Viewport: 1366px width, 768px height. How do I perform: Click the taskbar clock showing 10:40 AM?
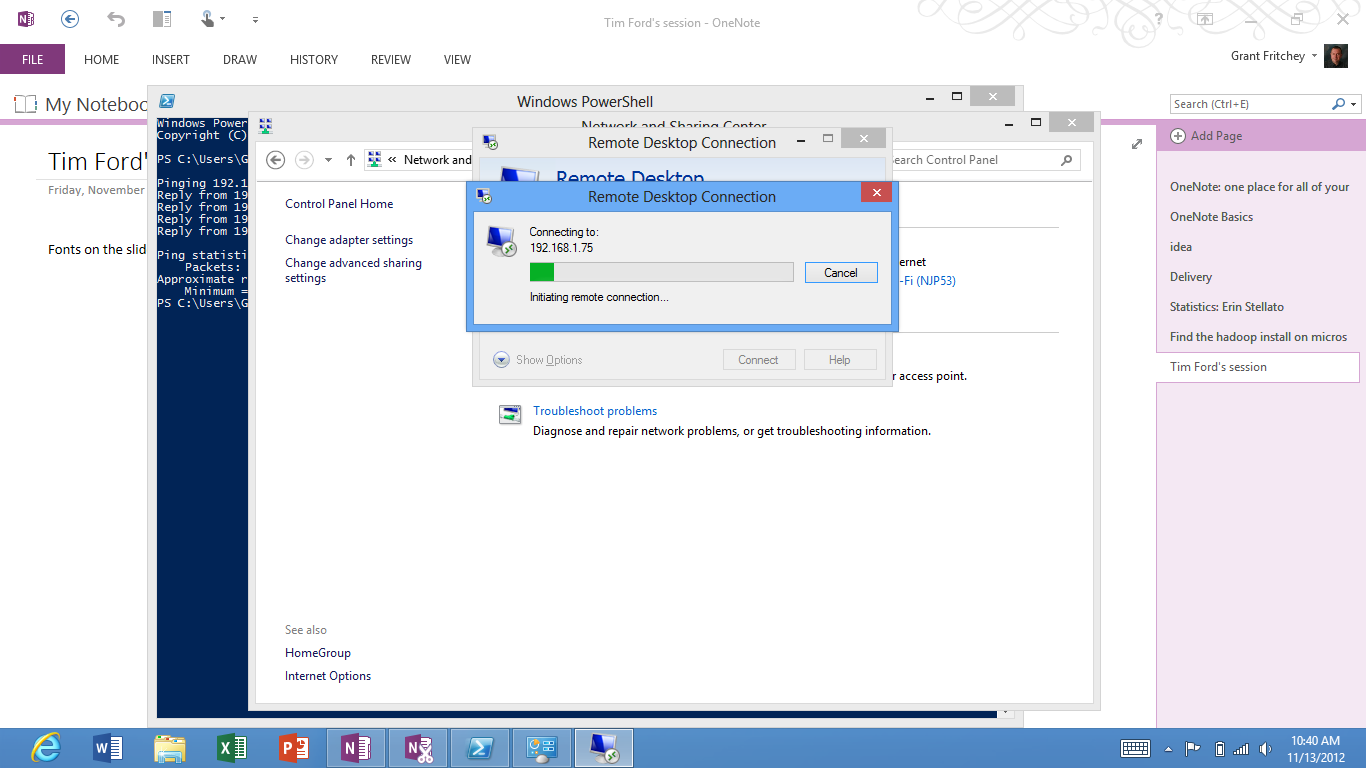pos(1316,748)
